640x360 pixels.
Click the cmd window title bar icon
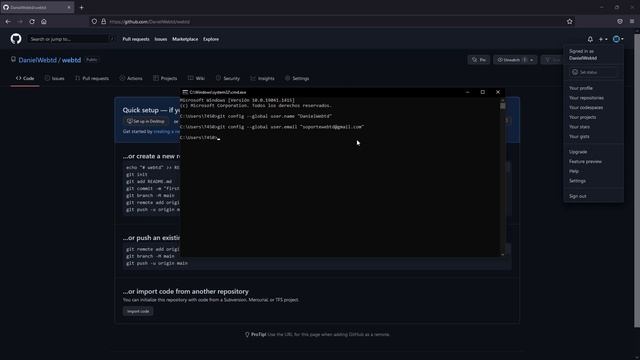(185, 92)
